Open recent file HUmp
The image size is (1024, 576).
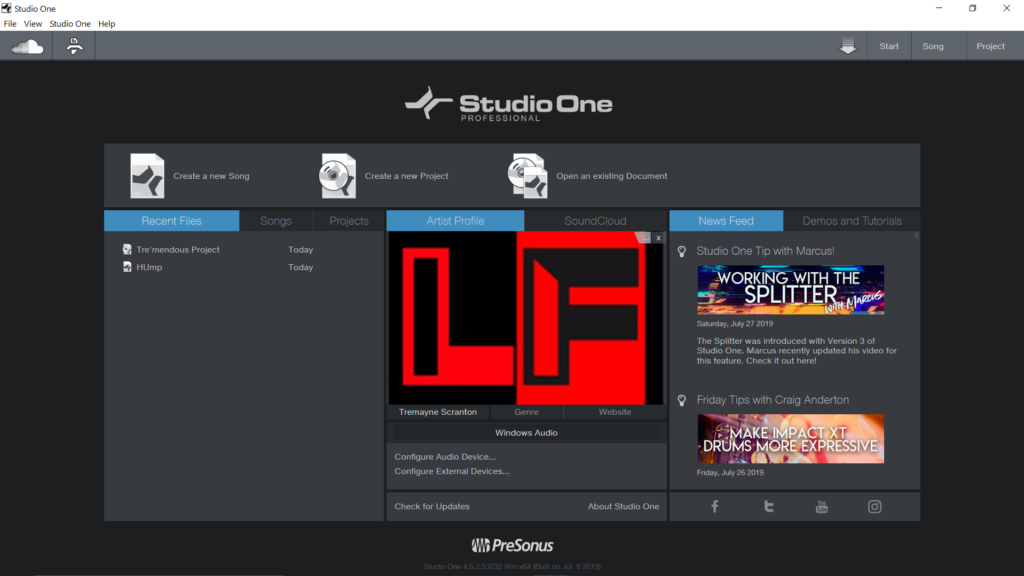tap(244, 267)
